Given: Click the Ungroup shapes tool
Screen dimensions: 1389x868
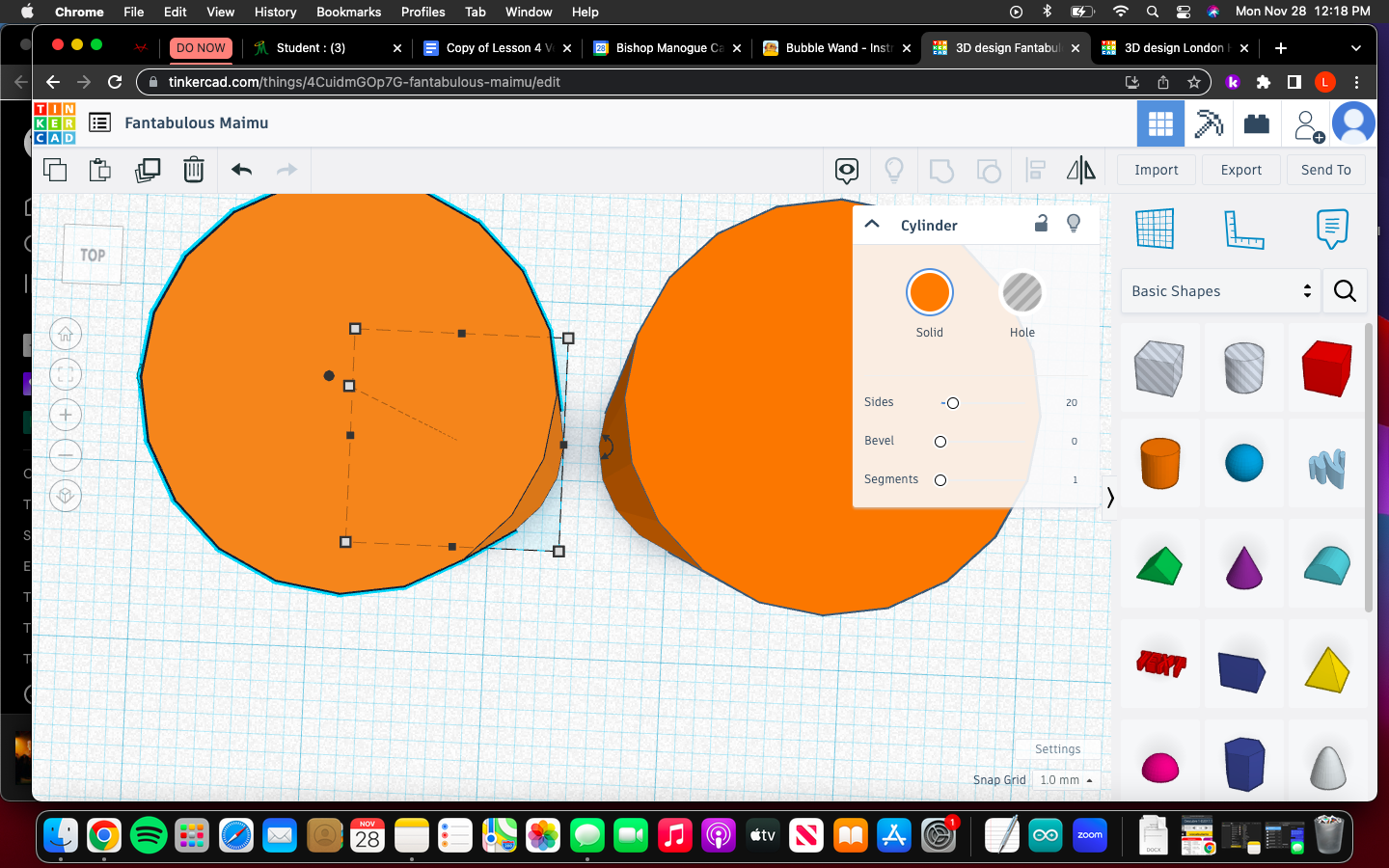Looking at the screenshot, I should tap(989, 171).
